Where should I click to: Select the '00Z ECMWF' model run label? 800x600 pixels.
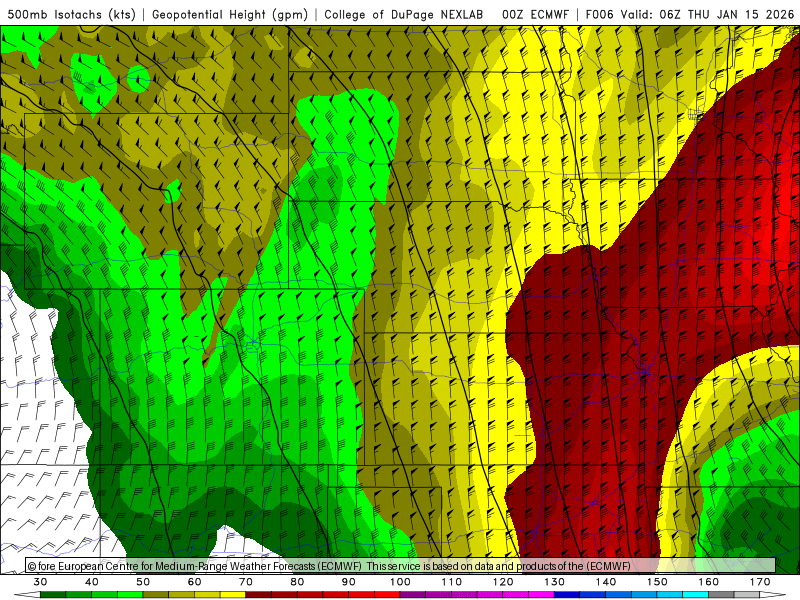point(535,14)
